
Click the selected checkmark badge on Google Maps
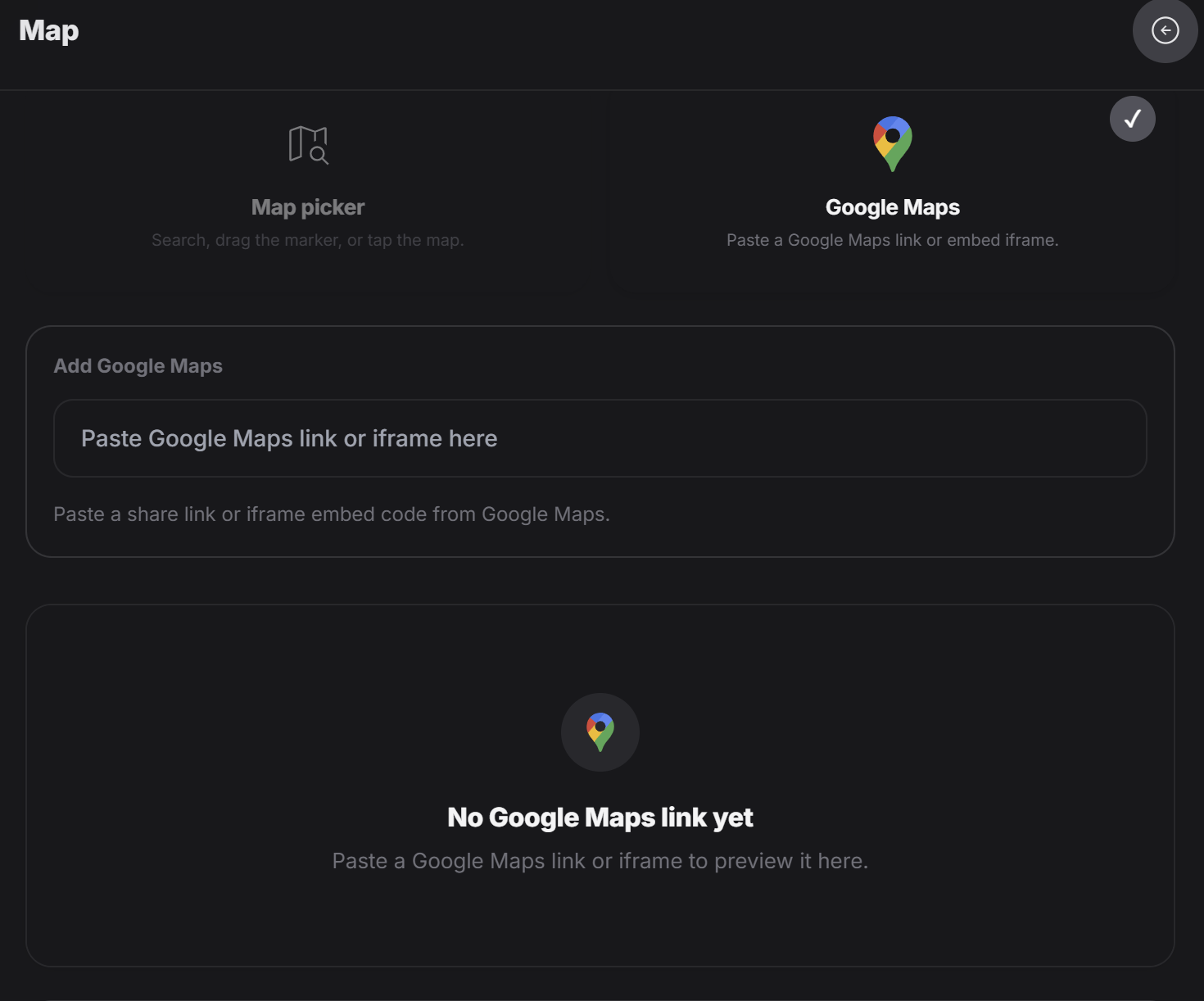tap(1132, 119)
